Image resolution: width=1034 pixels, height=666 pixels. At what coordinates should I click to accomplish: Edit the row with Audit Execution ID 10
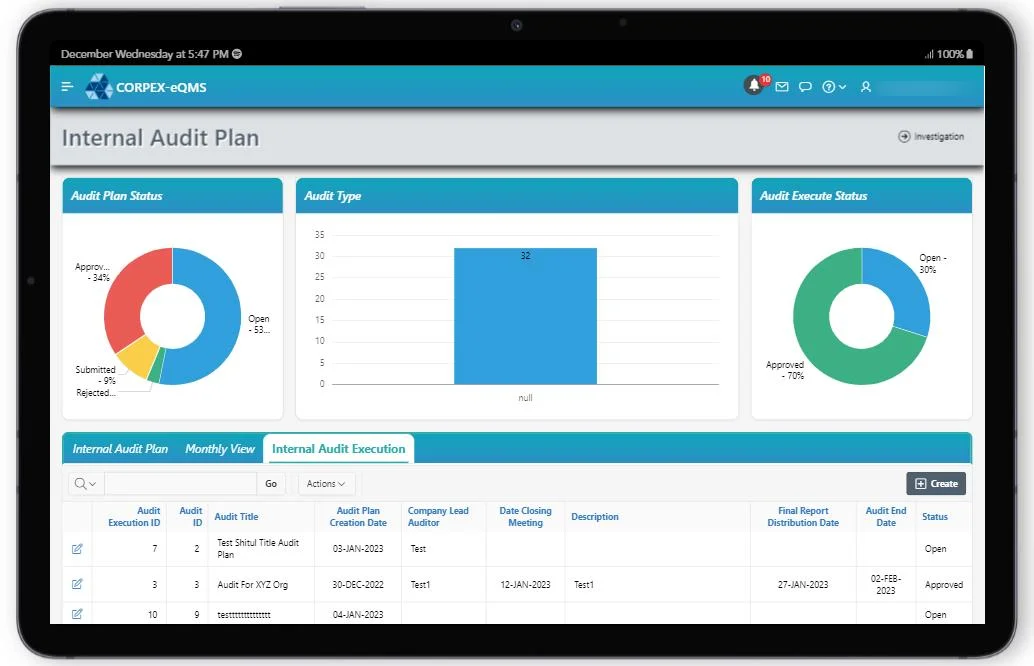coord(77,614)
